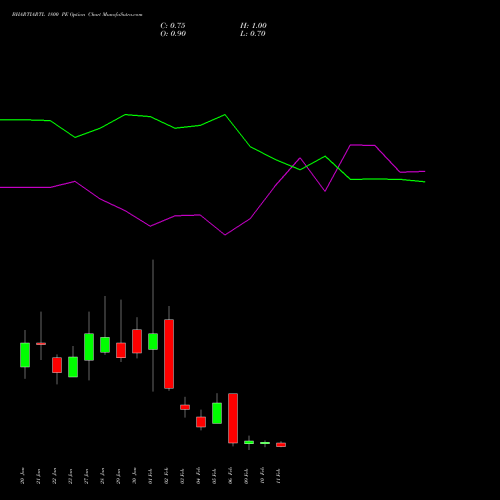This screenshot has height=500, width=500.
Task: Click the close value C: 0.75
Action: pos(173,26)
